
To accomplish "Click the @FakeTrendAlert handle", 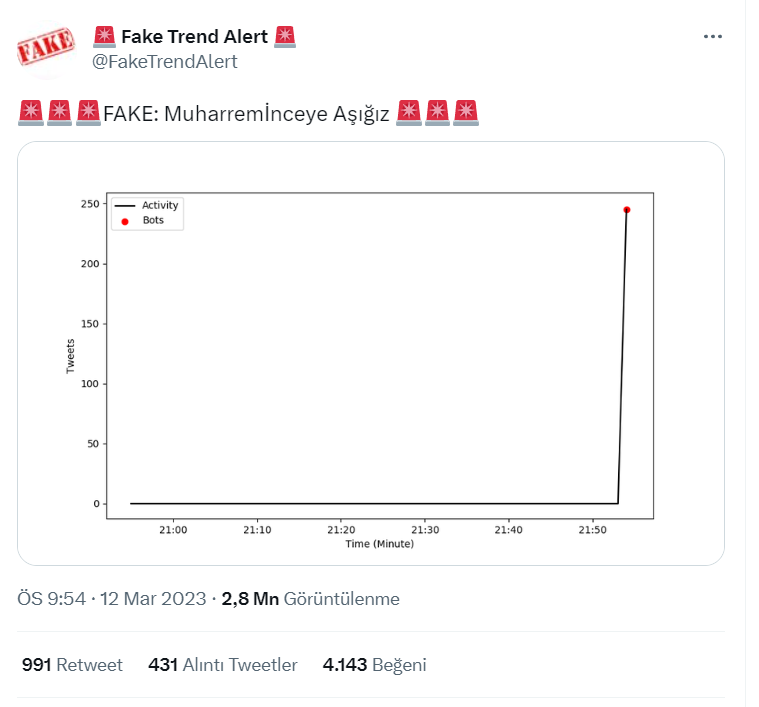I will [164, 61].
